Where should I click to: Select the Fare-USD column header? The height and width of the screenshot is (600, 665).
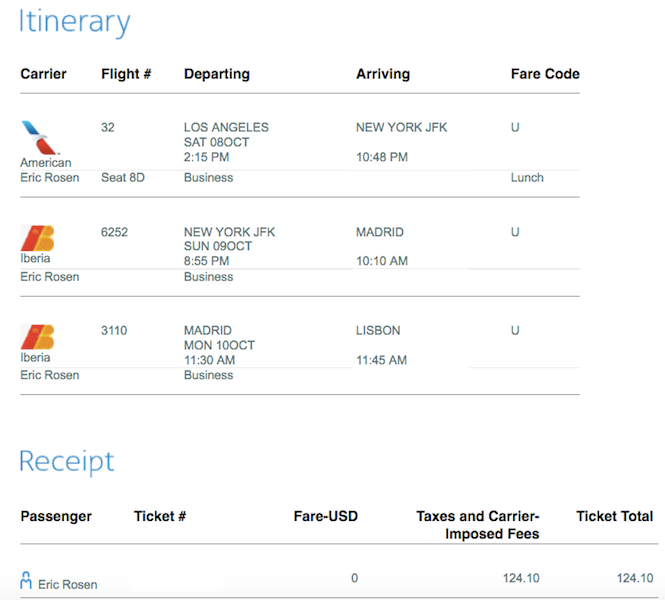326,516
